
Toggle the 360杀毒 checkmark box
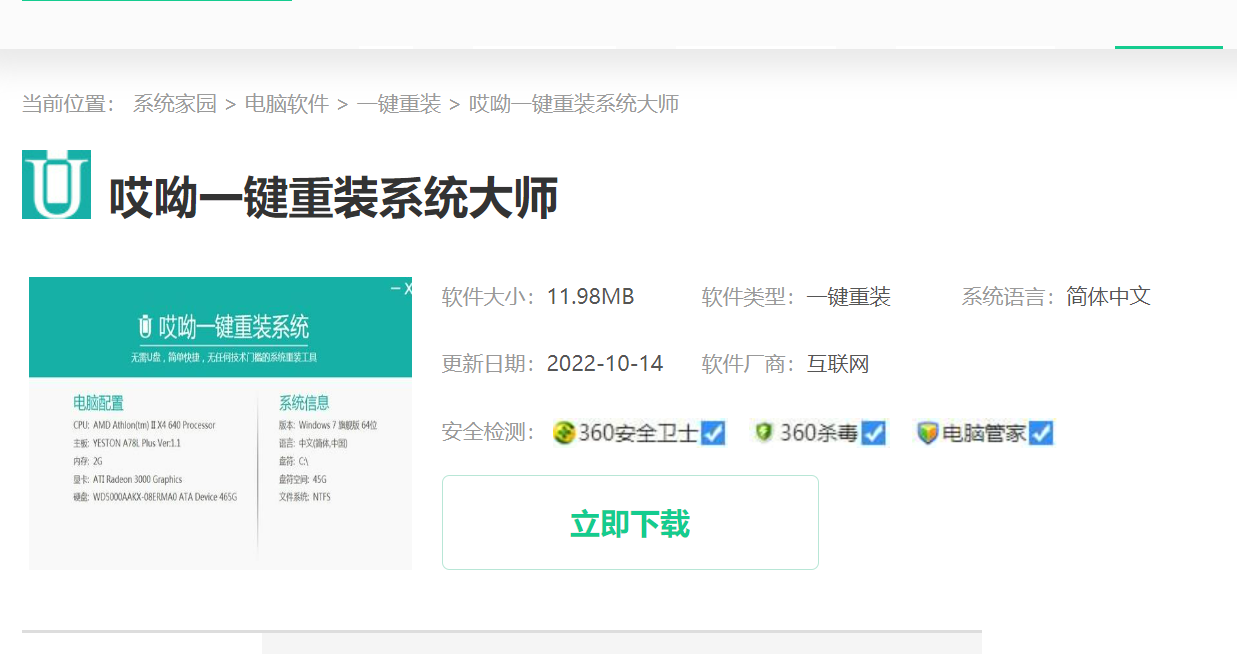[874, 433]
